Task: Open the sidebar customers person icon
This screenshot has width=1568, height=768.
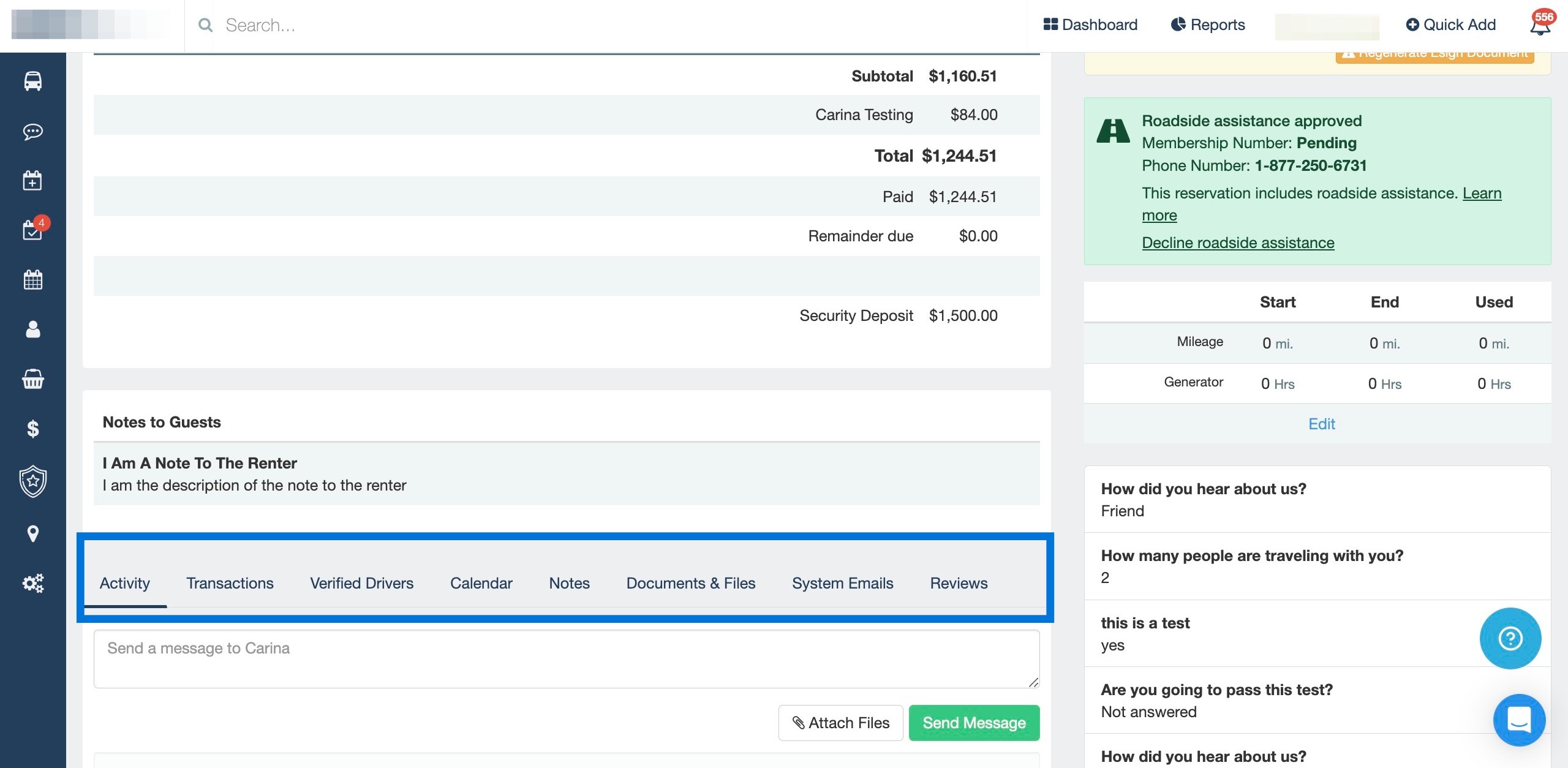Action: (33, 329)
